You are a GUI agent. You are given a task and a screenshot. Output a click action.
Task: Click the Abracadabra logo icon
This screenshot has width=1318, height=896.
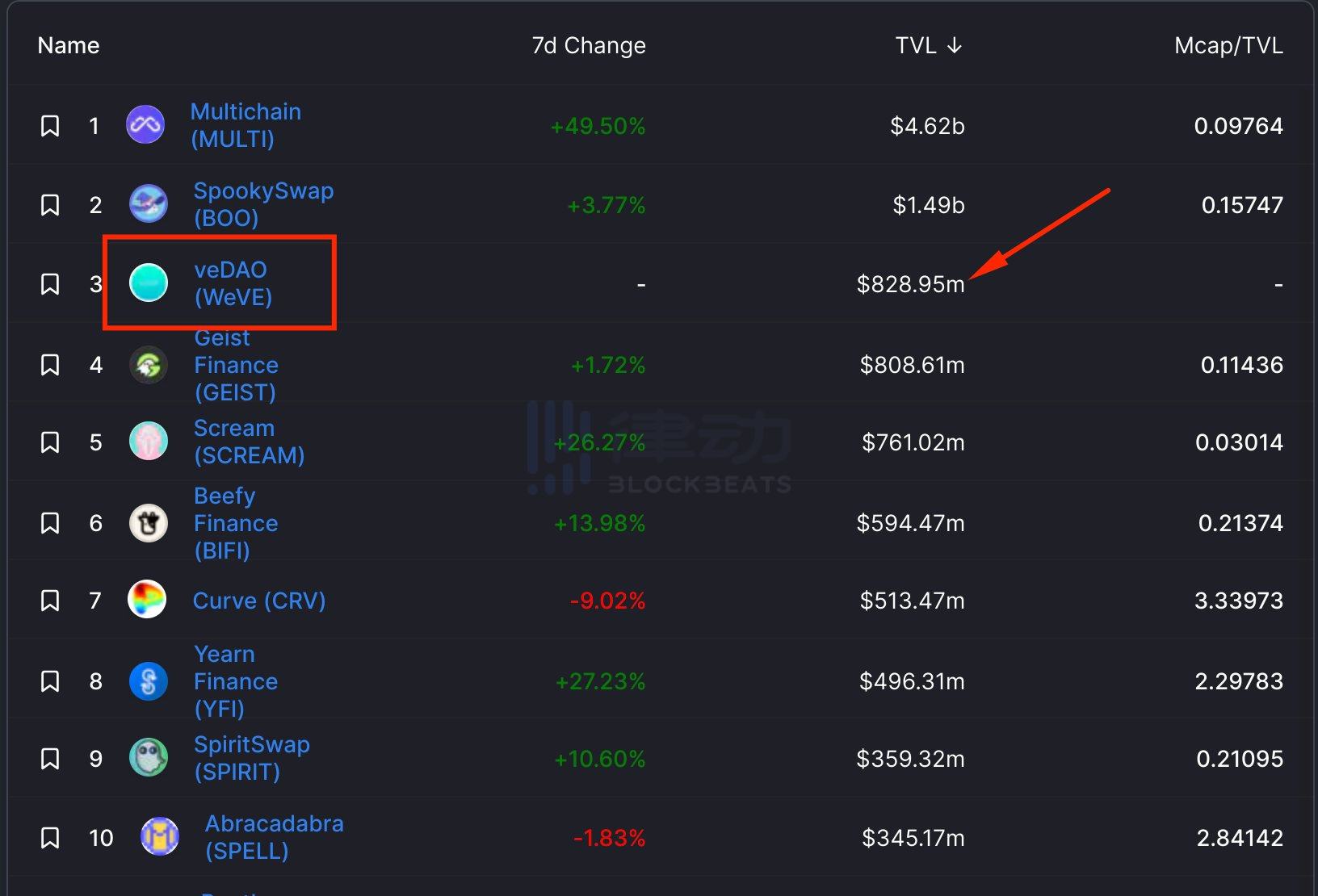coord(160,836)
